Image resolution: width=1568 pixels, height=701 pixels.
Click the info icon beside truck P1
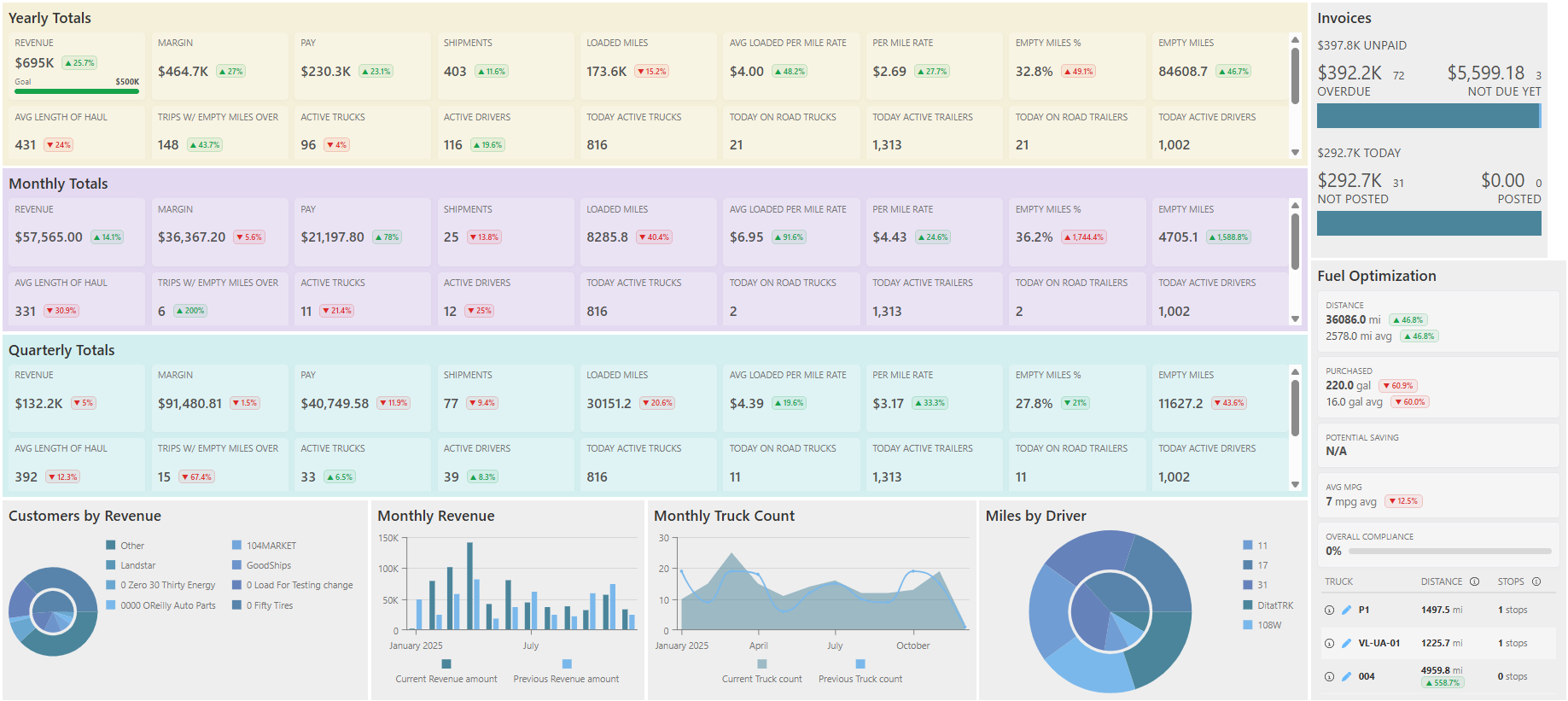[x=1329, y=610]
